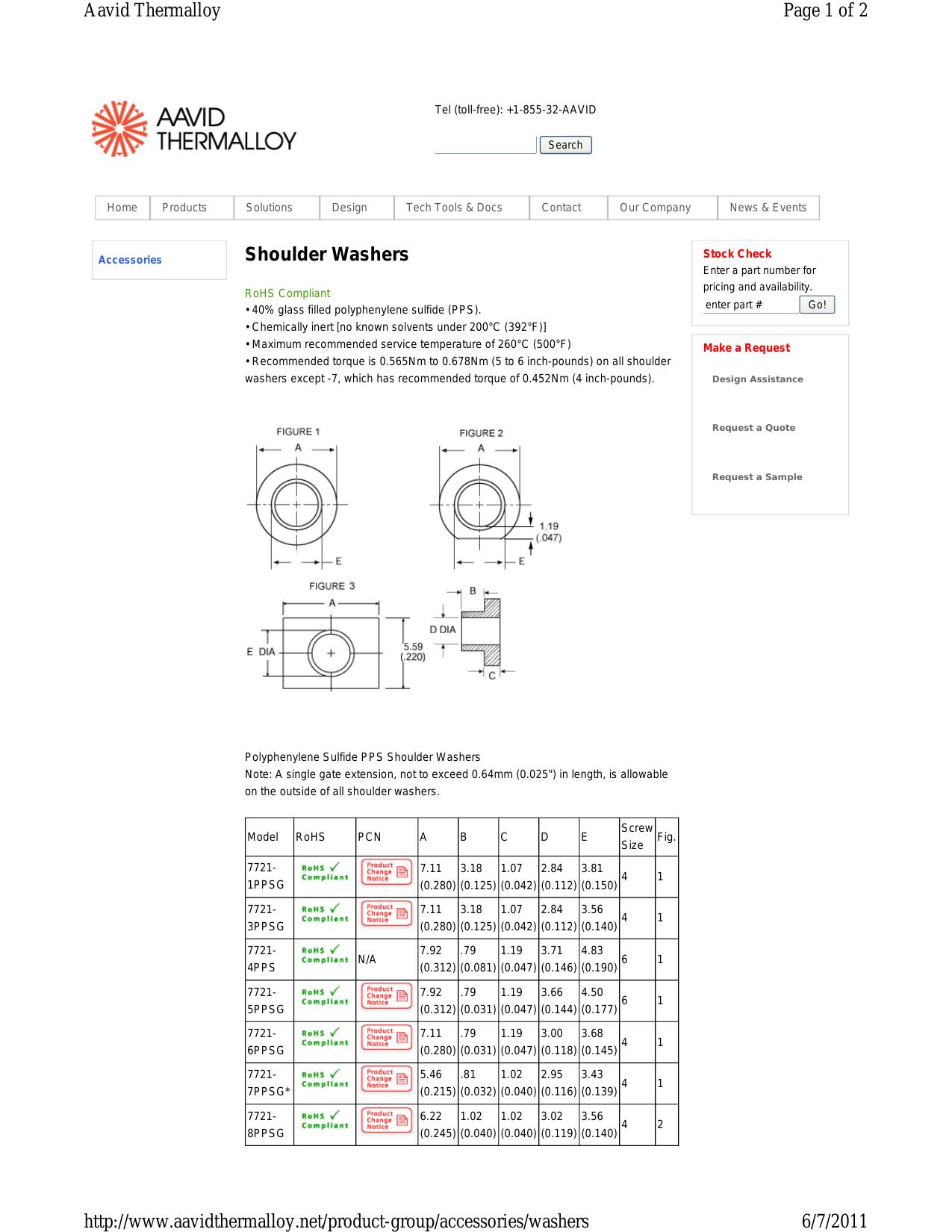Click the N/A PCN cell for 7721-4PPS
The width and height of the screenshot is (952, 1232).
(387, 959)
